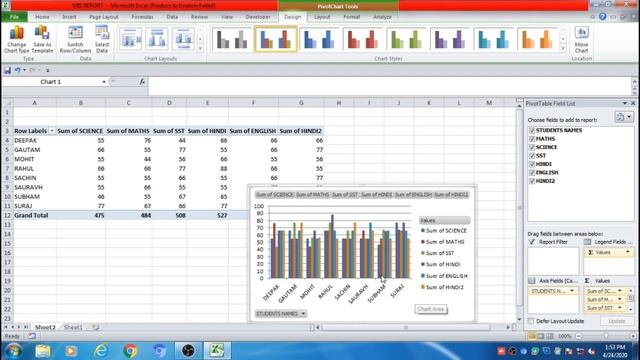Open Sum of SC... value field dropdown
Image resolution: width=640 pixels, height=360 pixels.
pos(620,291)
